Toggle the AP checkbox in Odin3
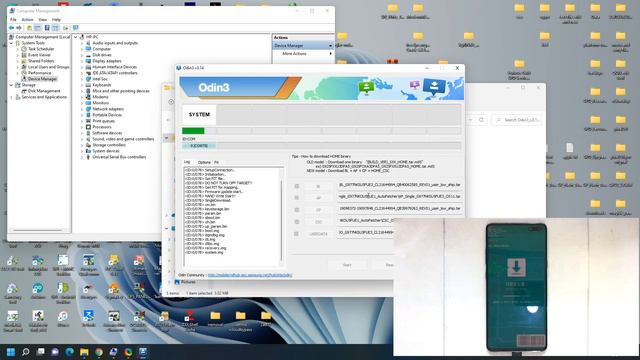Image resolution: width=640 pixels, height=360 pixels. point(297,198)
